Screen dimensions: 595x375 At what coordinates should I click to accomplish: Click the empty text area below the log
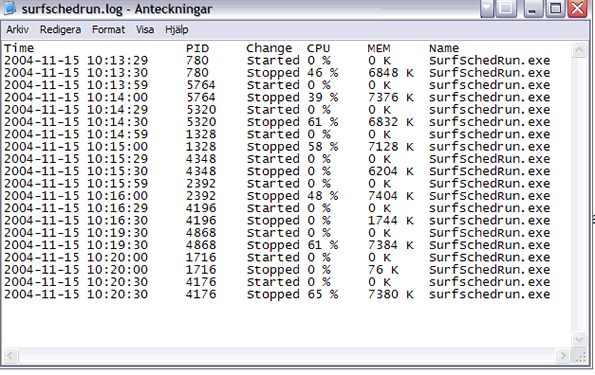[286, 323]
